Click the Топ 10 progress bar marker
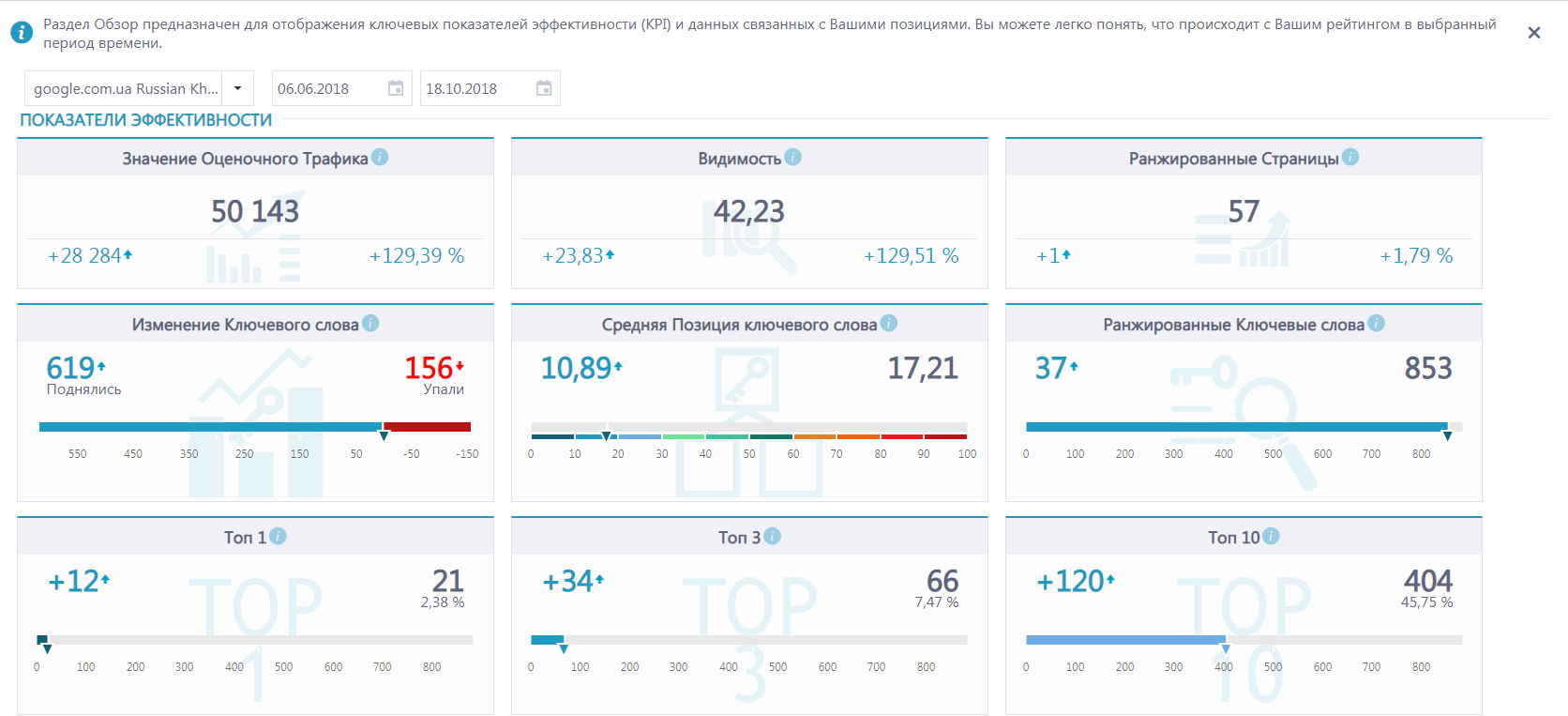Image resolution: width=1568 pixels, height=716 pixels. point(1225,648)
